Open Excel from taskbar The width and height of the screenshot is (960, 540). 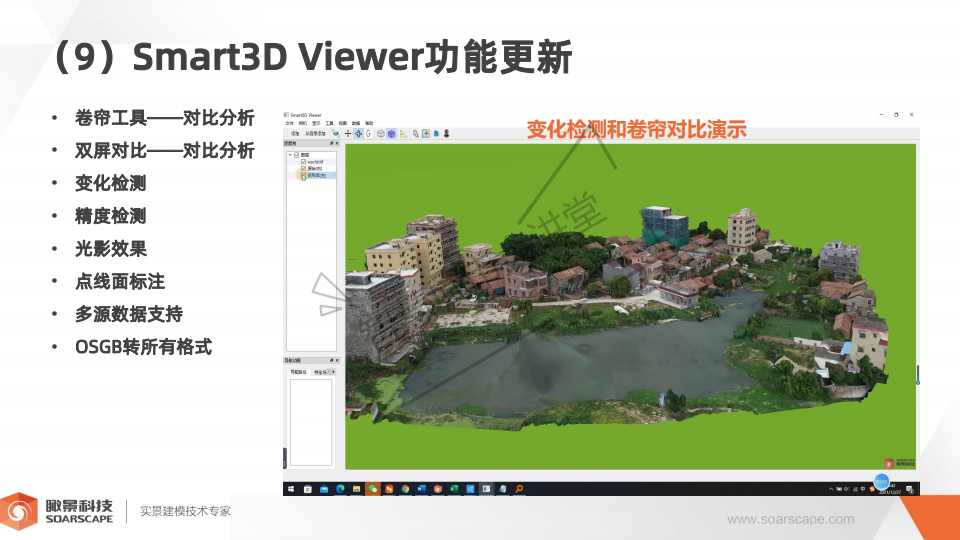[x=454, y=489]
